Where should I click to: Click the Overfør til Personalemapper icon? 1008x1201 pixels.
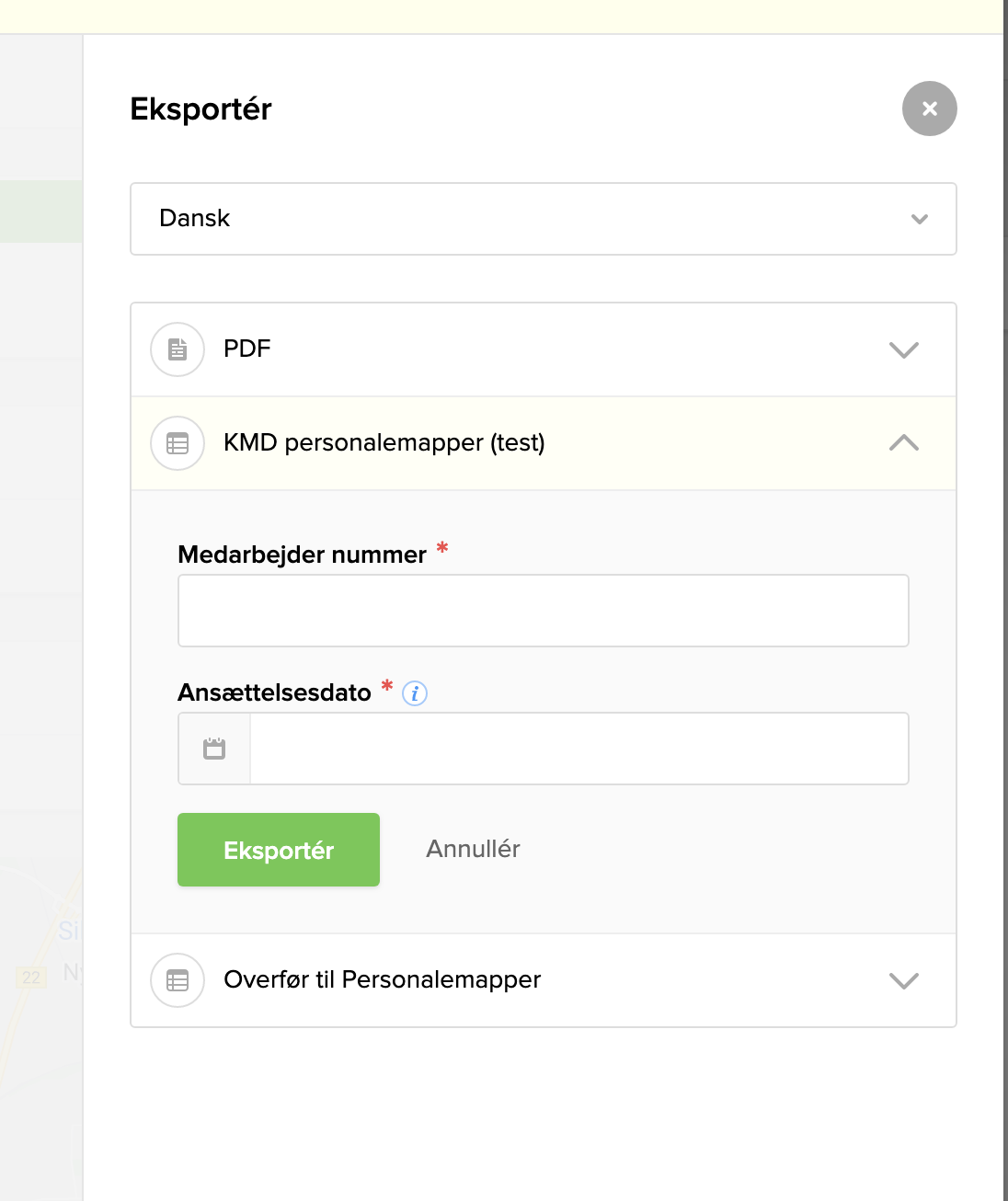(177, 980)
